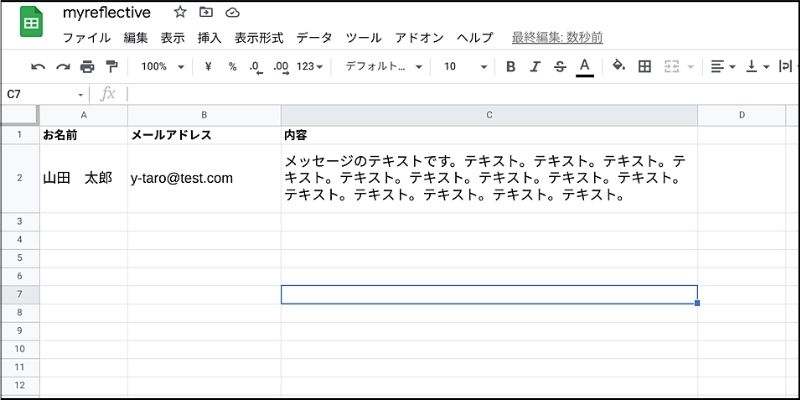The height and width of the screenshot is (400, 800).
Task: Open the 挿入 menu
Action: pyautogui.click(x=209, y=38)
